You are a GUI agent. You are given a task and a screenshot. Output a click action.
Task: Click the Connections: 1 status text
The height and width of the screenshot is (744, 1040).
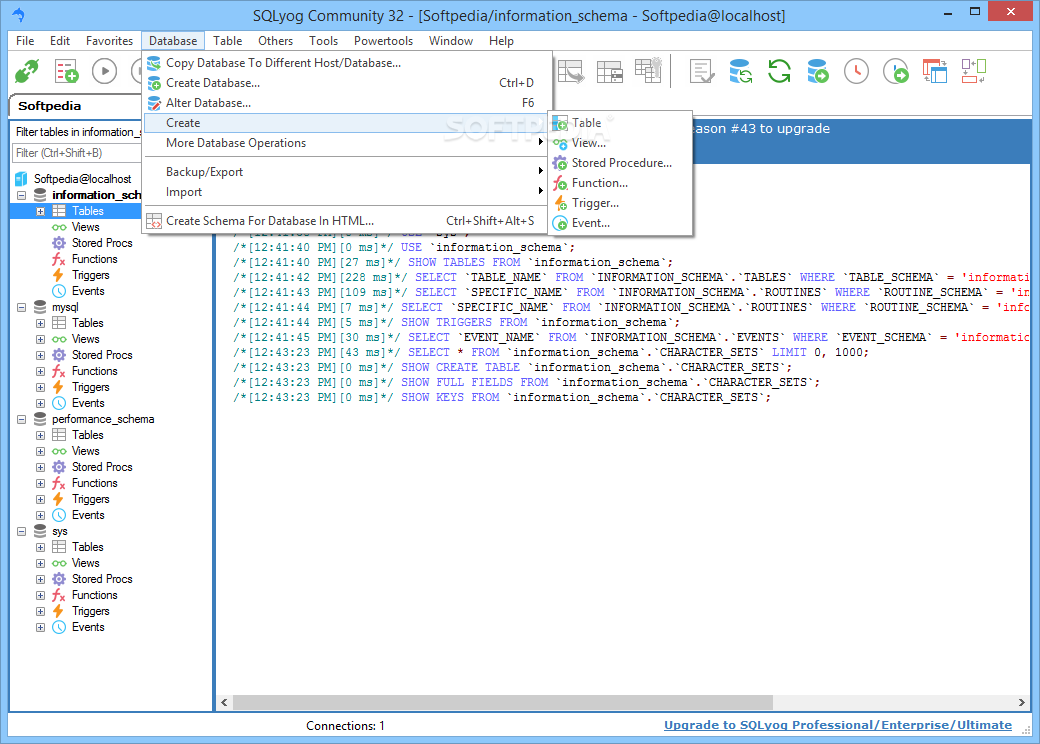345,726
